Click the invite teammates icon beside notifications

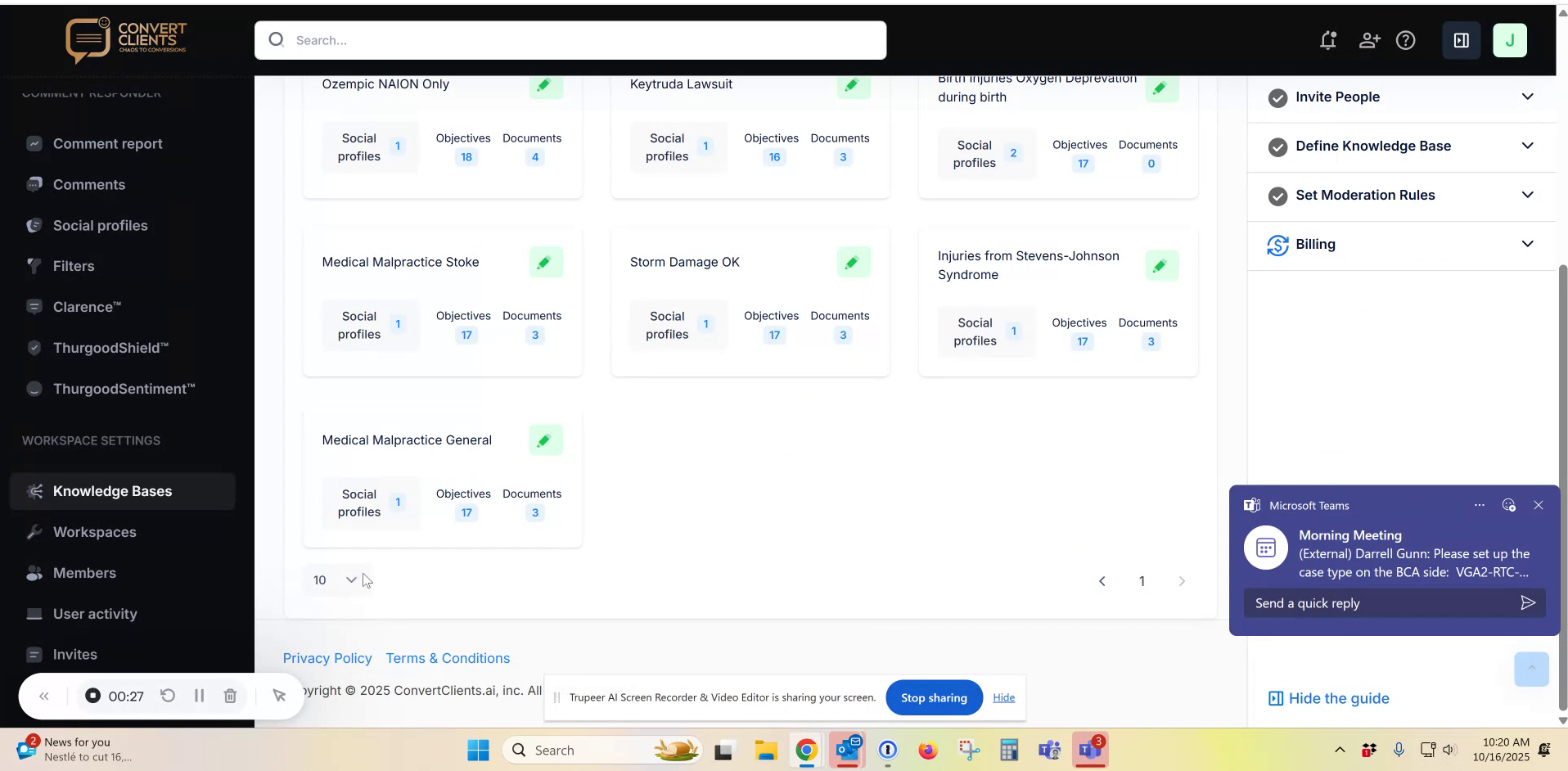pos(1370,40)
